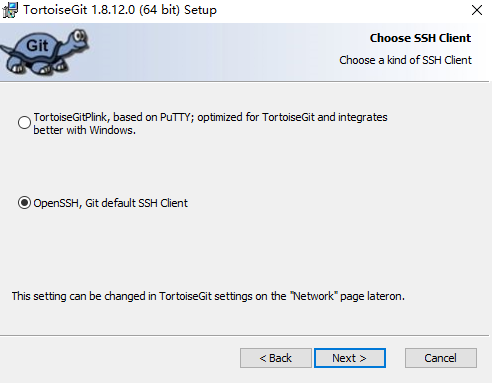Choose the "OpenSSH, Git default SSH Client" label
Screen dimensions: 492x383
coord(111,203)
